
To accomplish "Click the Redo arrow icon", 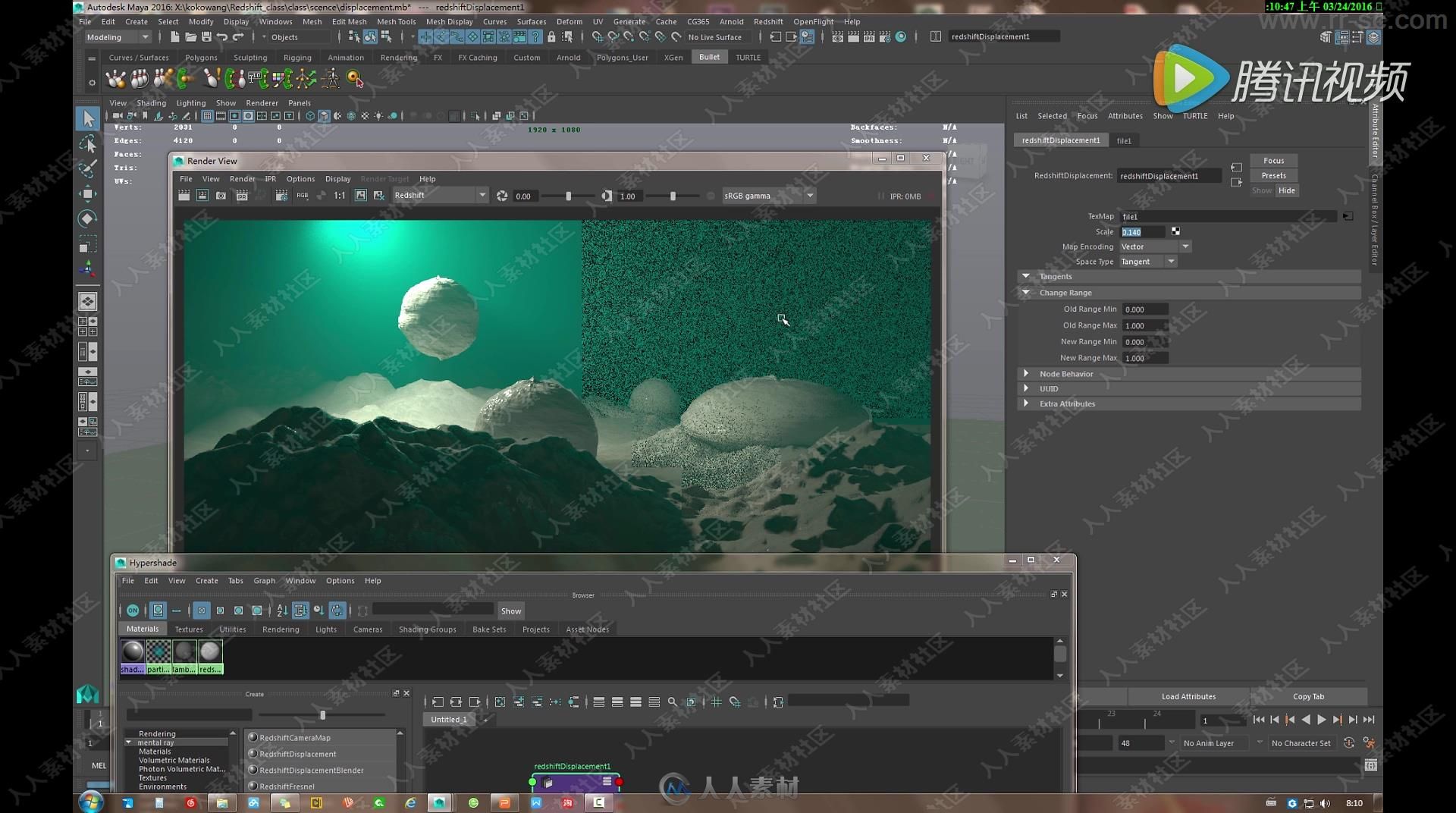I will coord(238,36).
